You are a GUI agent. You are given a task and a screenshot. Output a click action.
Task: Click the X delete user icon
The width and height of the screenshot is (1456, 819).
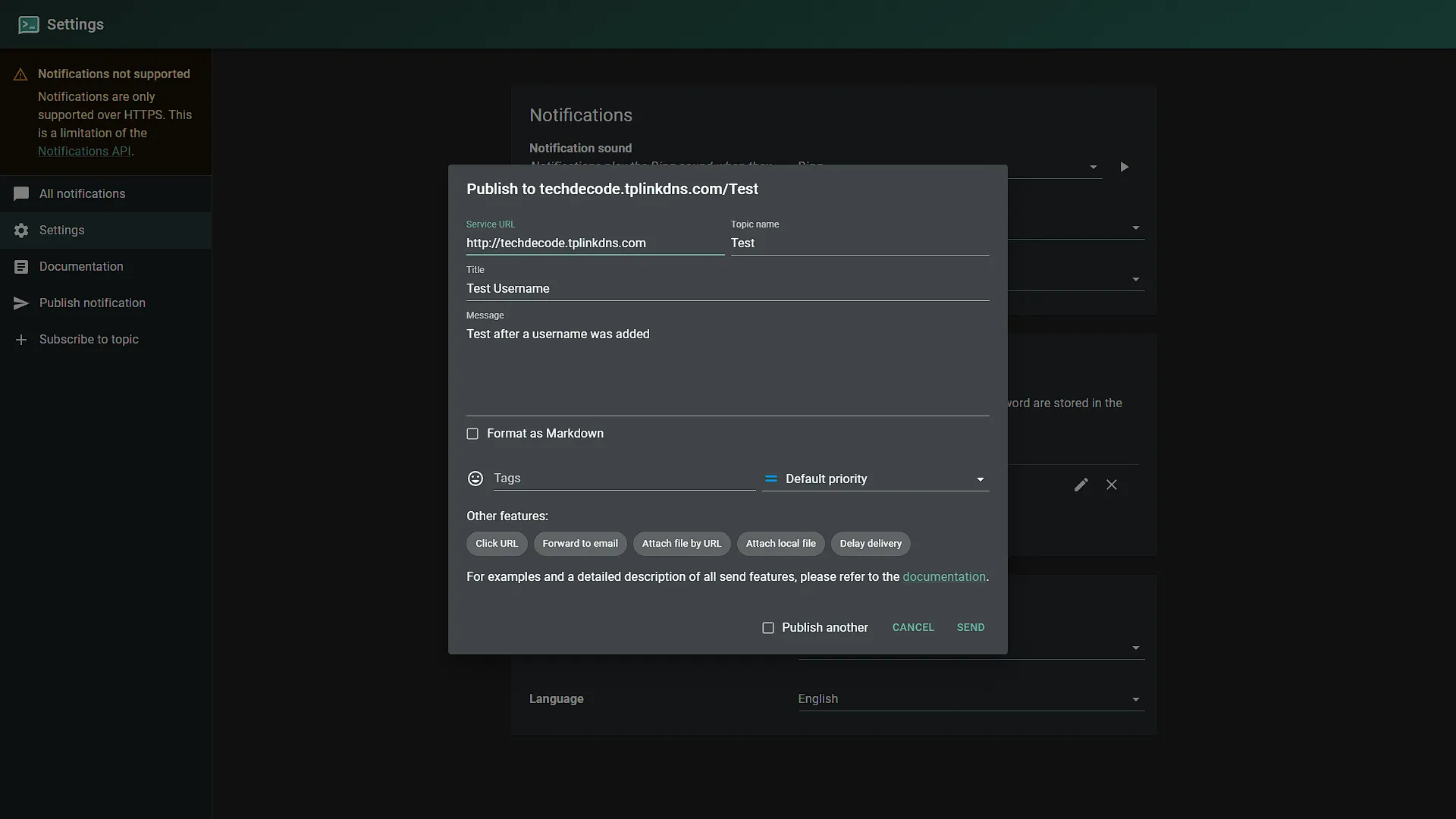click(1112, 485)
